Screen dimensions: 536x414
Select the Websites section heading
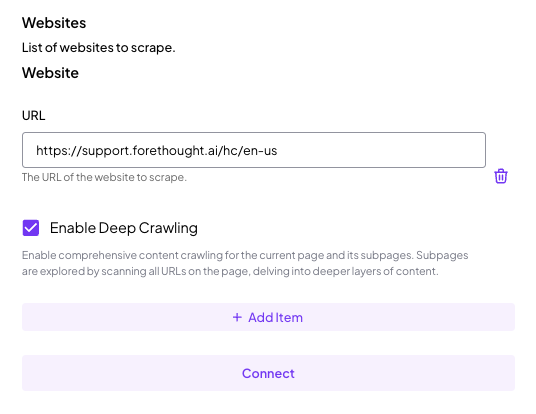[54, 23]
